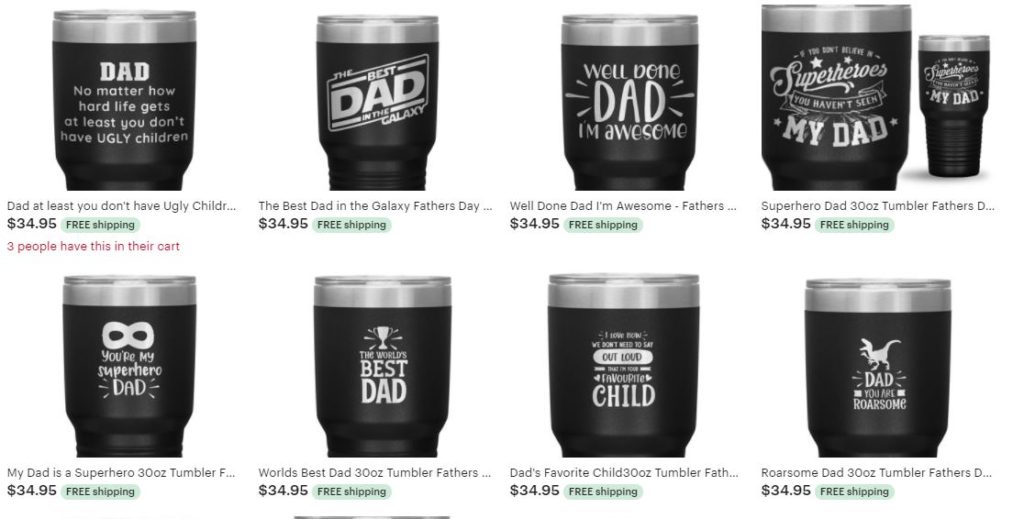Click the $34.95 price of Worlds Best Dad tumbler
The image size is (1024, 519).
pos(283,490)
